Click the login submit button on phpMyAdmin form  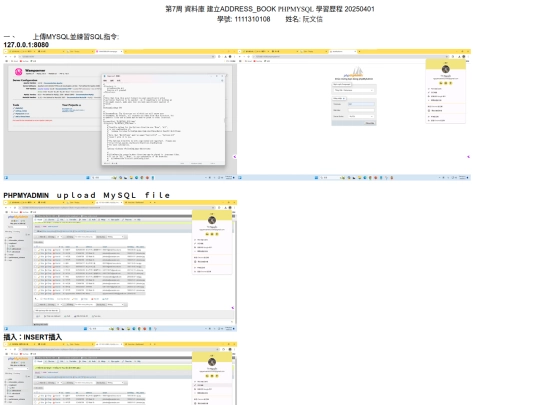point(370,123)
